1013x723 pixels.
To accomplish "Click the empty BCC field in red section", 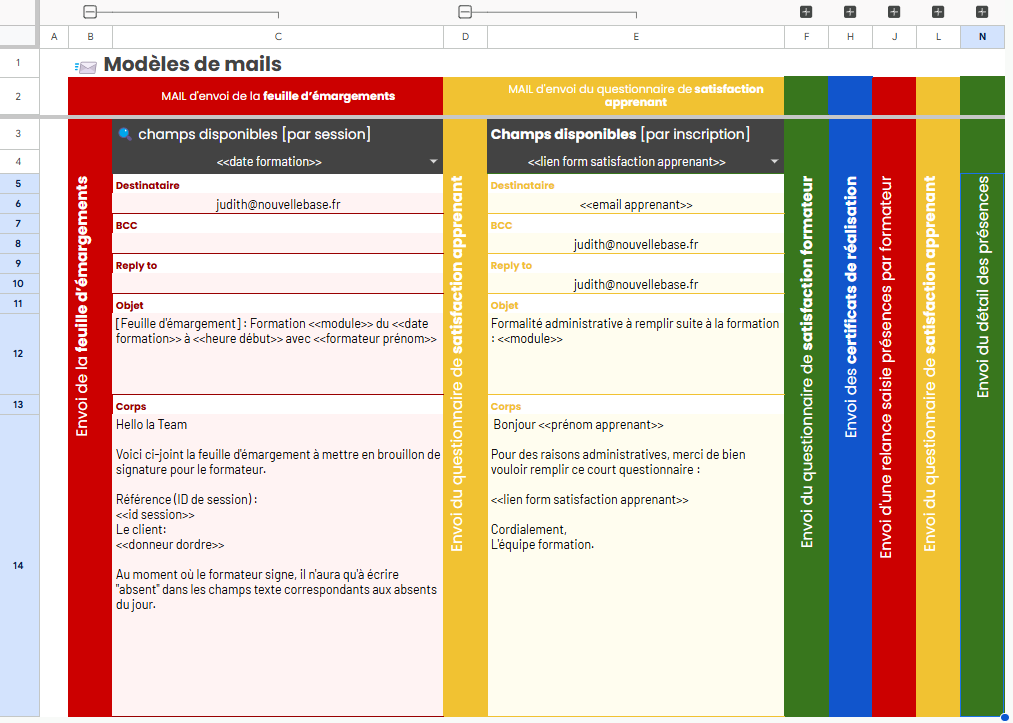I will [278, 244].
